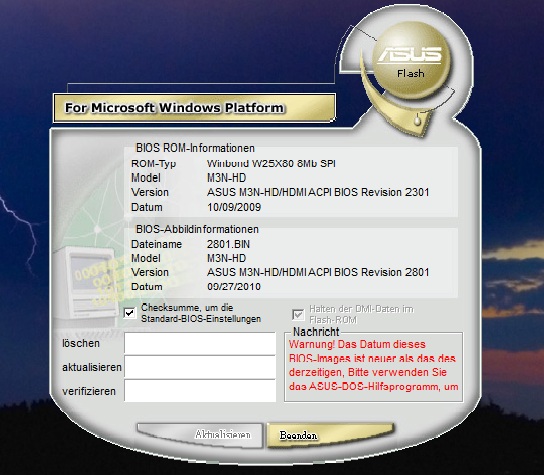Toggle the Checksumme Standard-BIOS-Einstellungen checkbox

[130, 313]
